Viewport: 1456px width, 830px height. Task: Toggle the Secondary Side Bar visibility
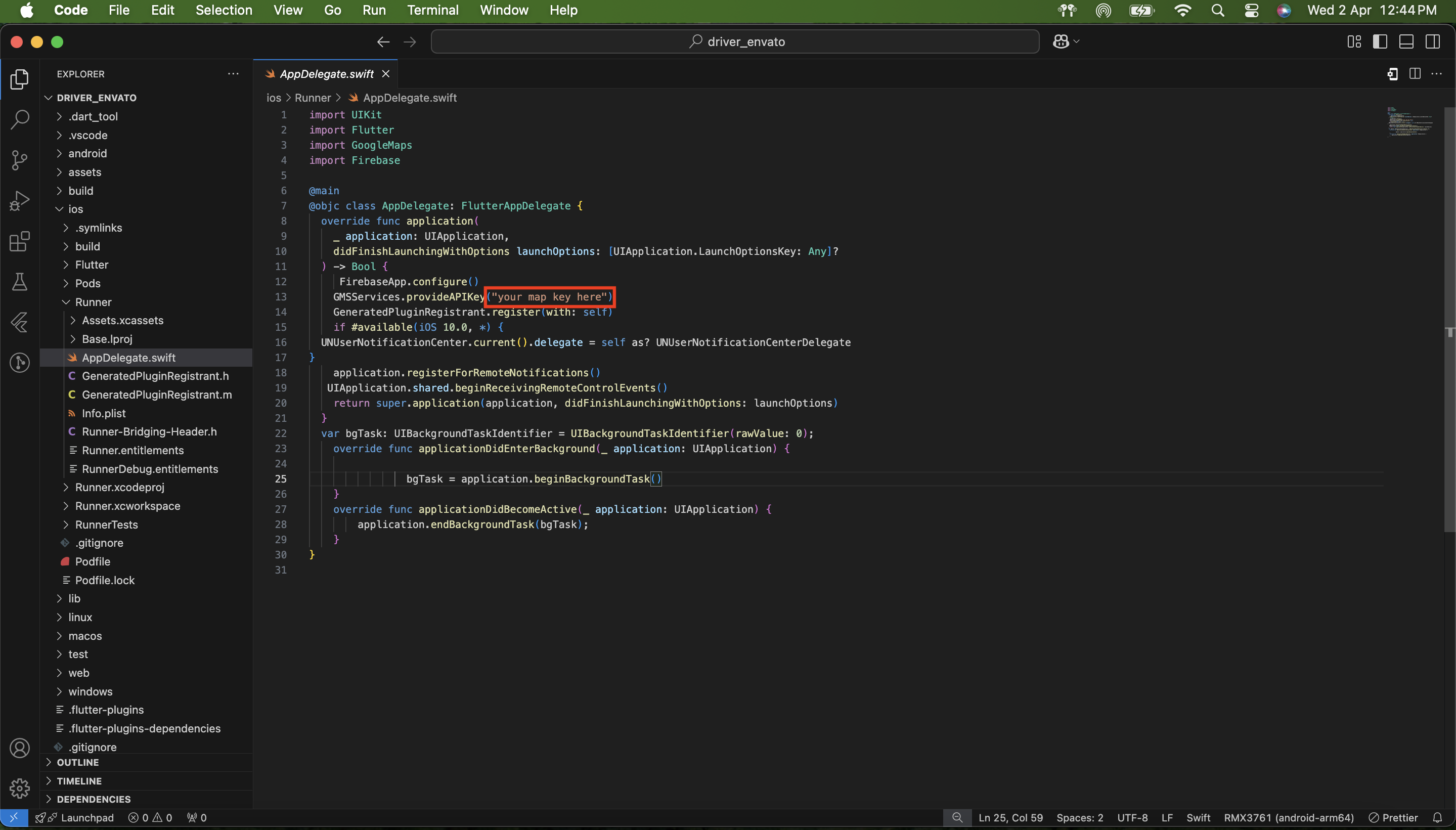[x=1432, y=41]
